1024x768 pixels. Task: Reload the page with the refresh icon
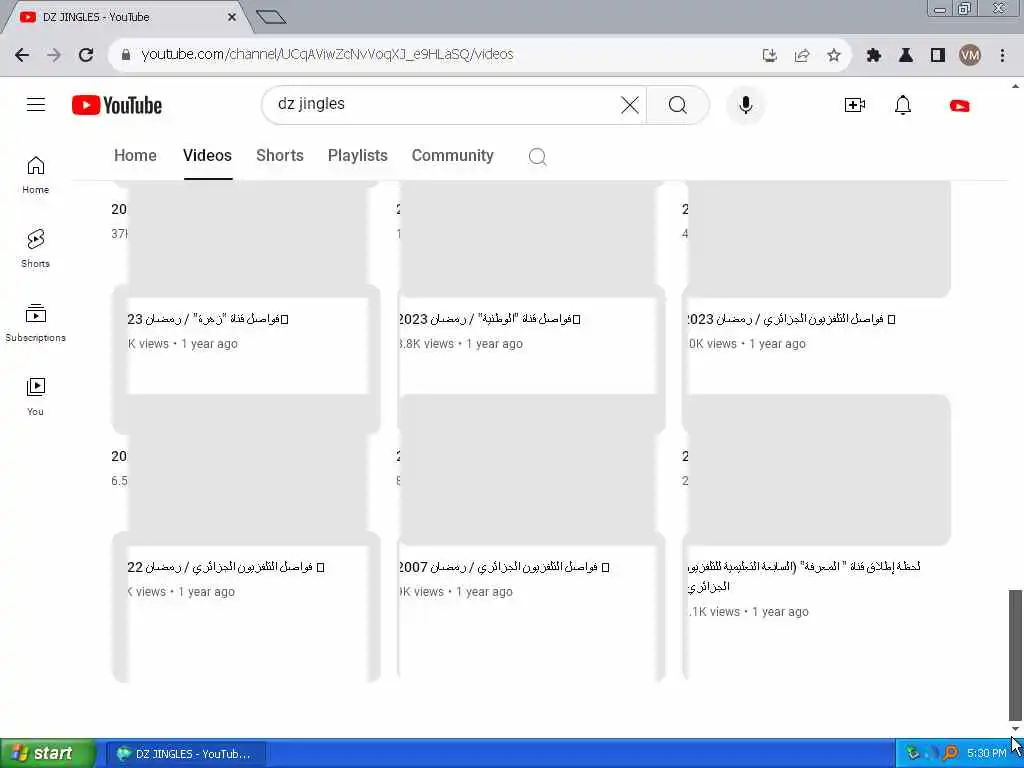point(86,55)
